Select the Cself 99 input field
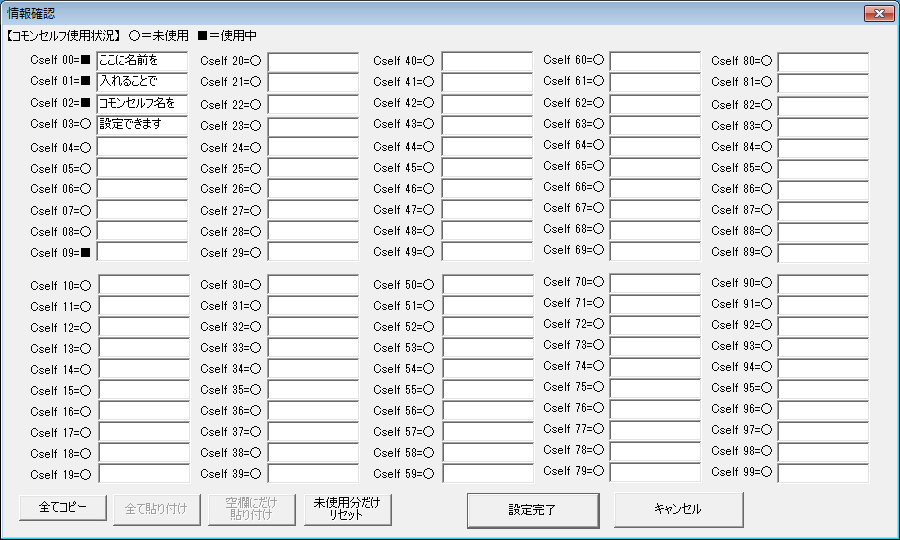 (x=823, y=472)
